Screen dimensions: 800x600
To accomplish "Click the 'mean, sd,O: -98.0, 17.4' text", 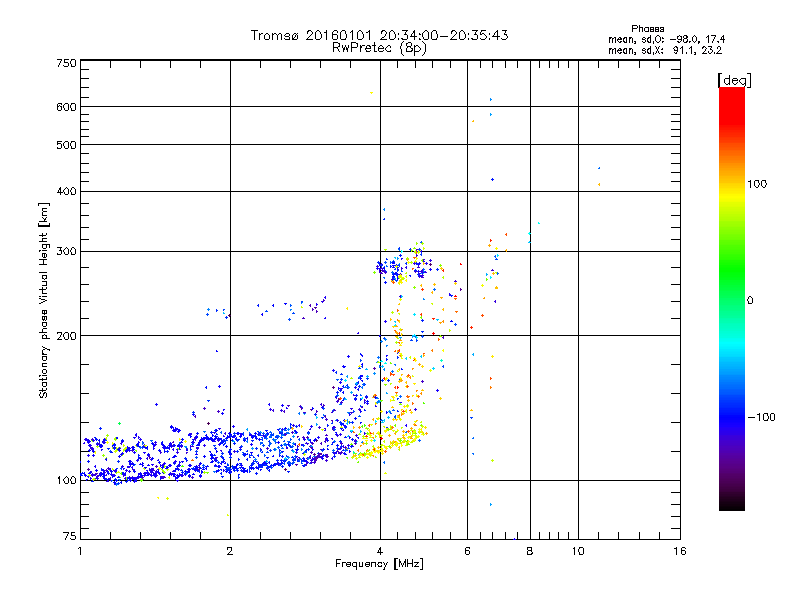I will pos(666,39).
